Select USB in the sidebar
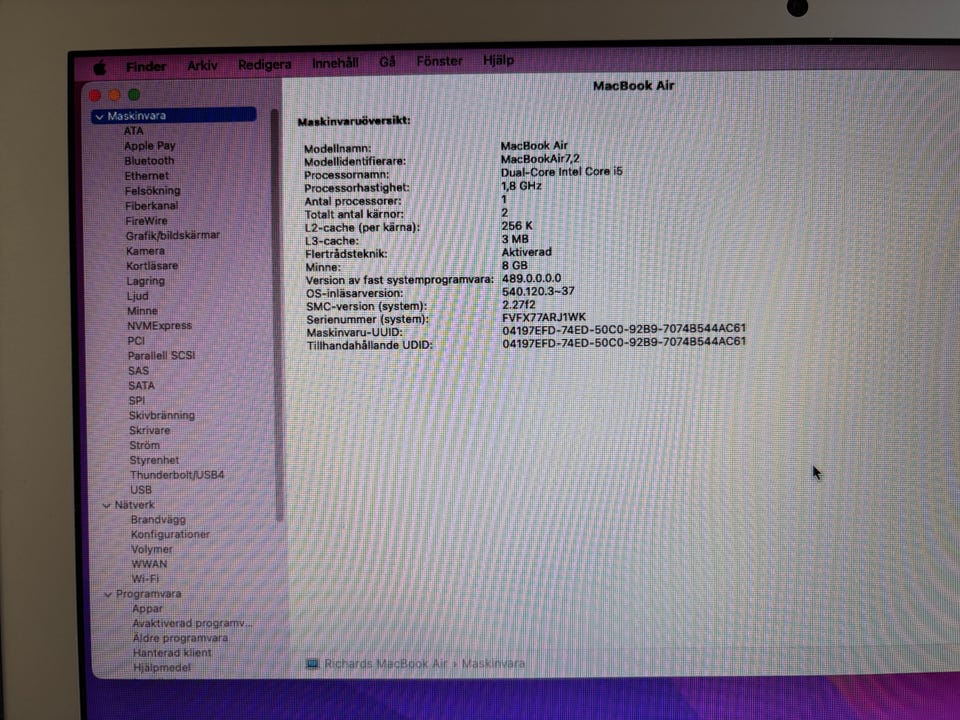The width and height of the screenshot is (960, 720). pos(141,490)
